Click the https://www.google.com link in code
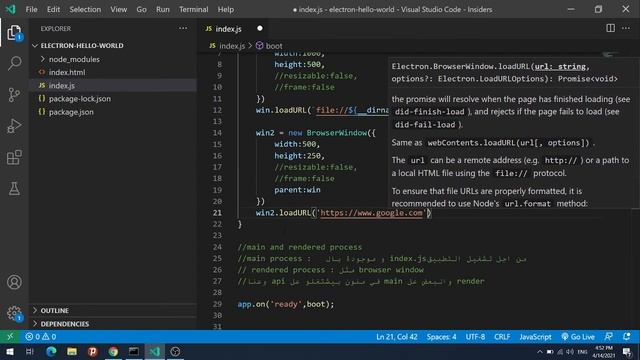The width and height of the screenshot is (640, 360). point(371,213)
